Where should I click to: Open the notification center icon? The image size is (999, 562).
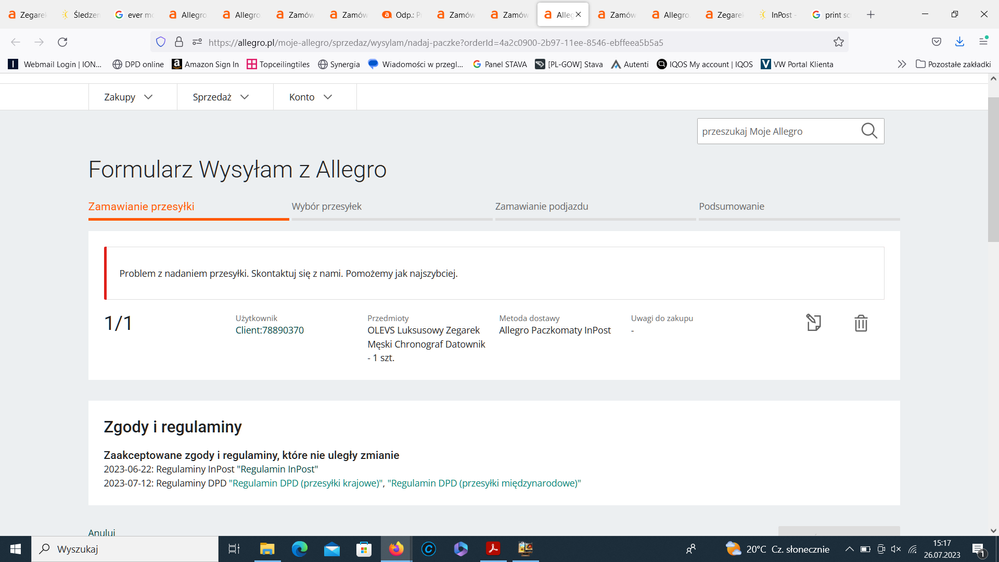[980, 549]
